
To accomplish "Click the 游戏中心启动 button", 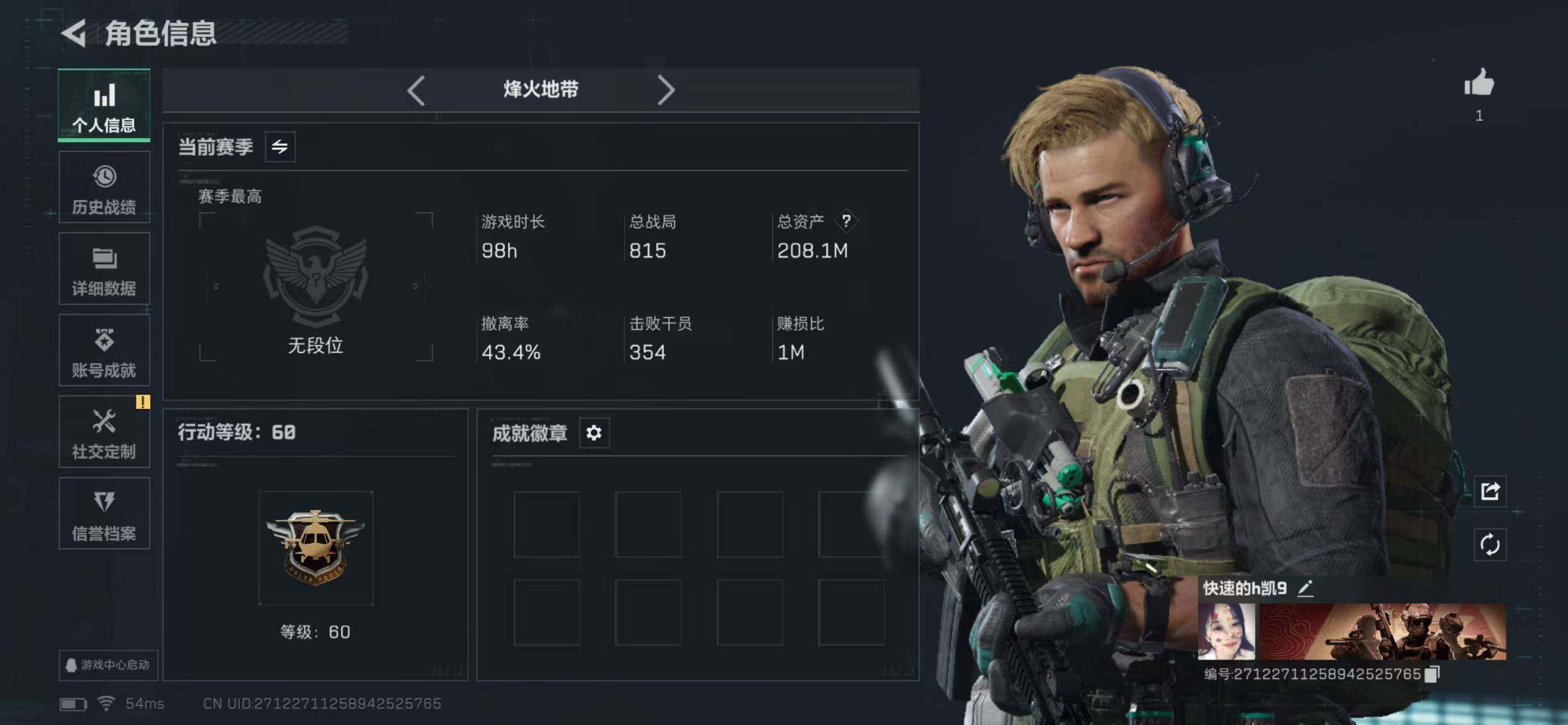I will tap(108, 665).
